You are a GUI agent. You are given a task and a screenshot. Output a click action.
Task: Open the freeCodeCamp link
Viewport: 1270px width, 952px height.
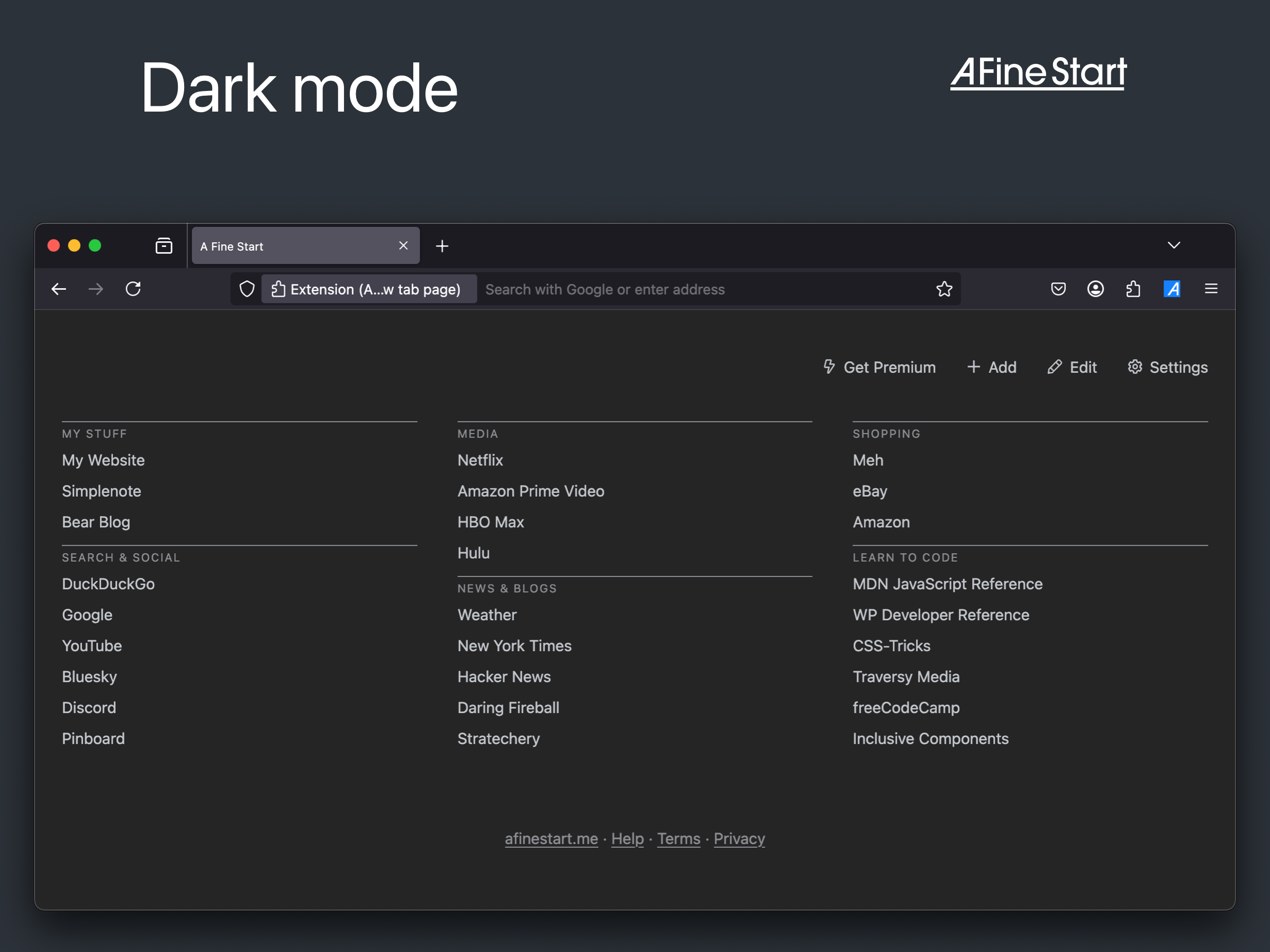906,708
